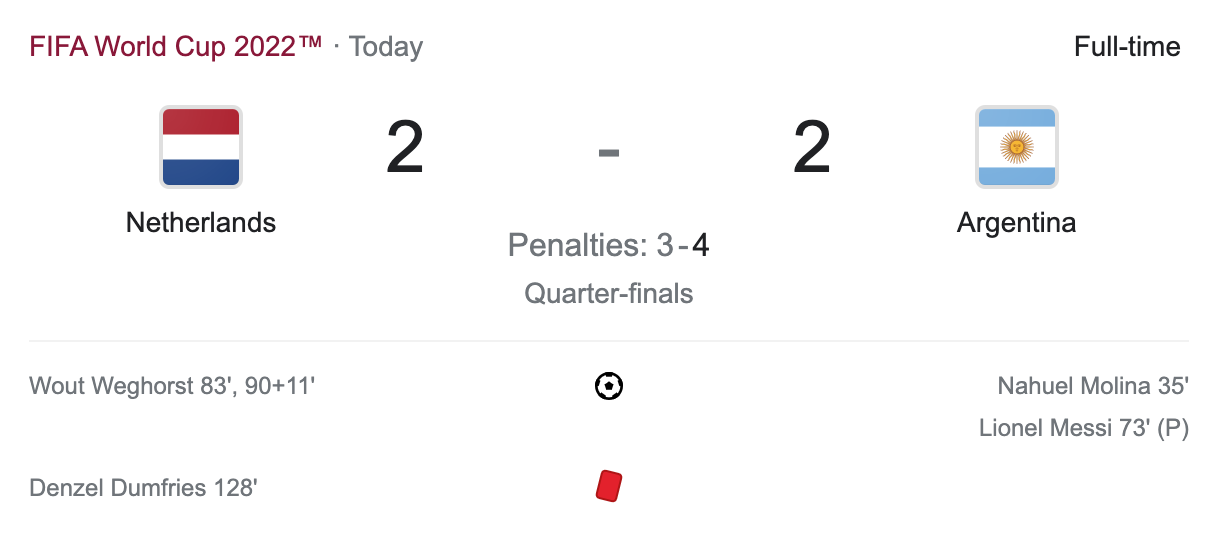Click the Quarter-finals stage label
The height and width of the screenshot is (542, 1216).
coord(608,293)
